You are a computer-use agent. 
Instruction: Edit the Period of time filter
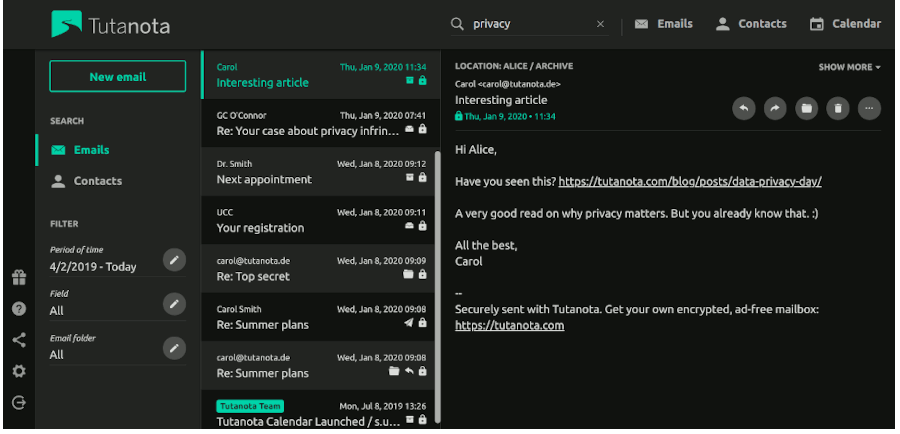coord(174,260)
